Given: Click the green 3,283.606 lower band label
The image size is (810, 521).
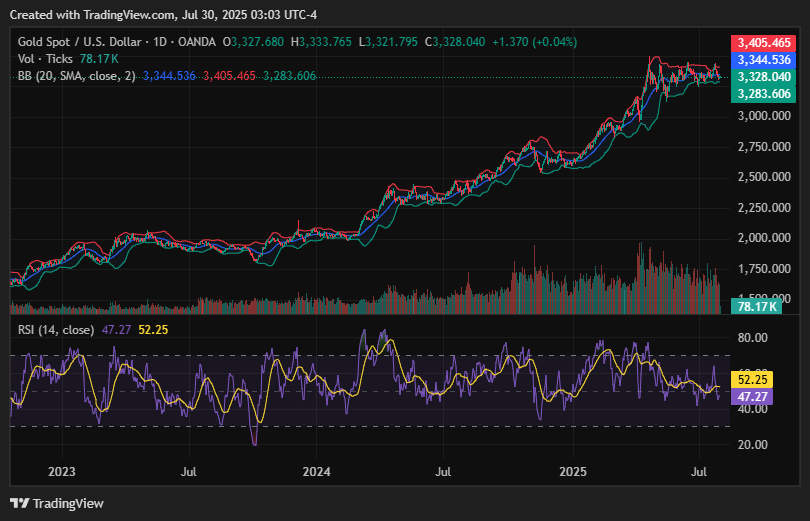Looking at the screenshot, I should (765, 93).
